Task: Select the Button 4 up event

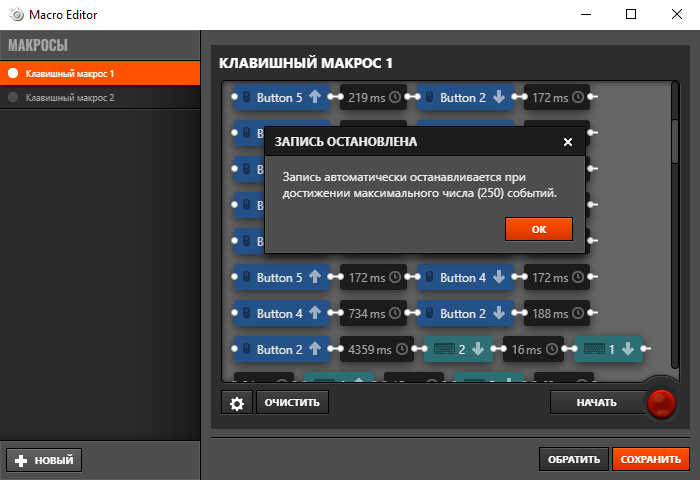Action: point(282,313)
